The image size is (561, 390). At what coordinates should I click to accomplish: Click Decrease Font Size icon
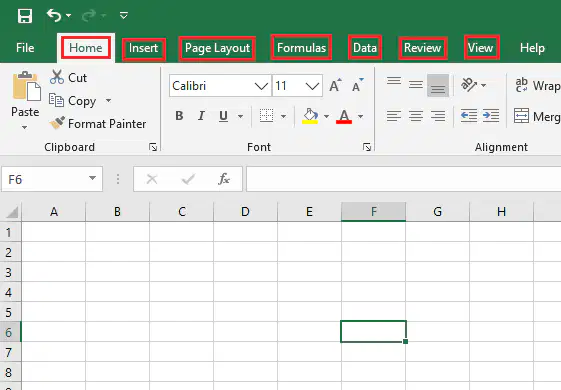click(357, 85)
